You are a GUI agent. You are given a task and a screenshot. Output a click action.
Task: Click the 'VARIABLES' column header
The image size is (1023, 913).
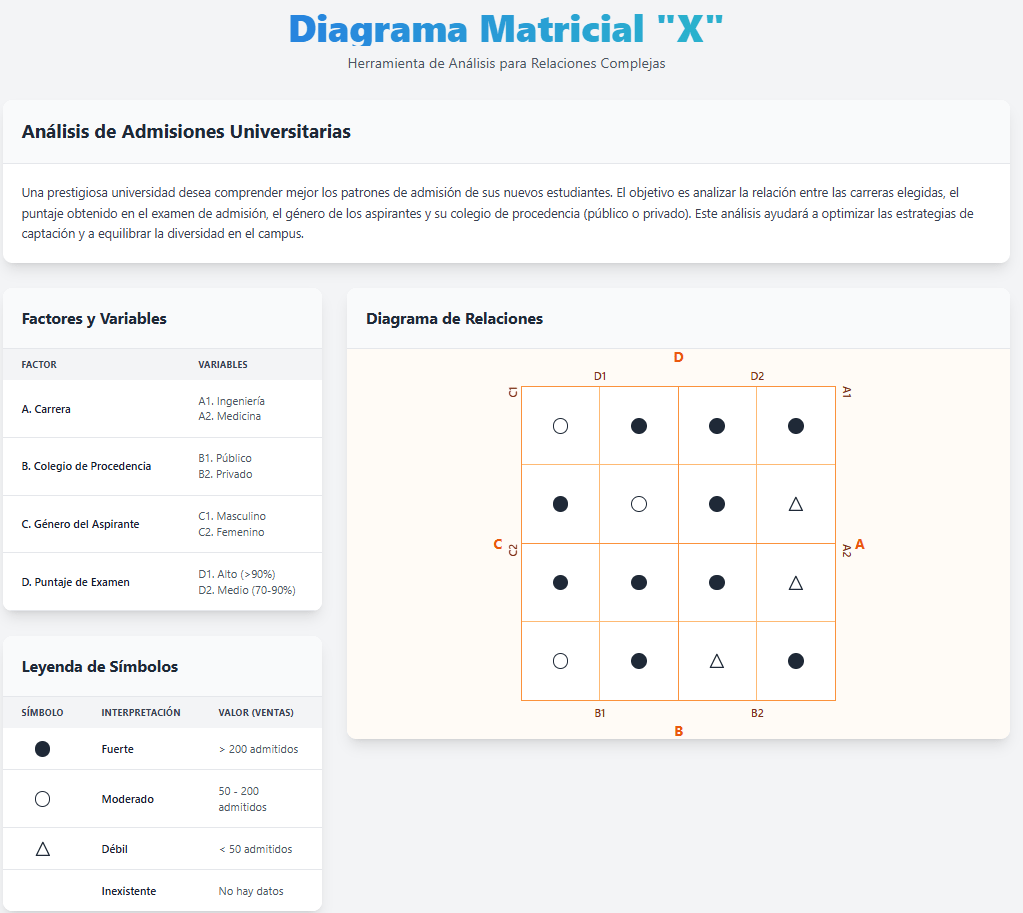223,365
